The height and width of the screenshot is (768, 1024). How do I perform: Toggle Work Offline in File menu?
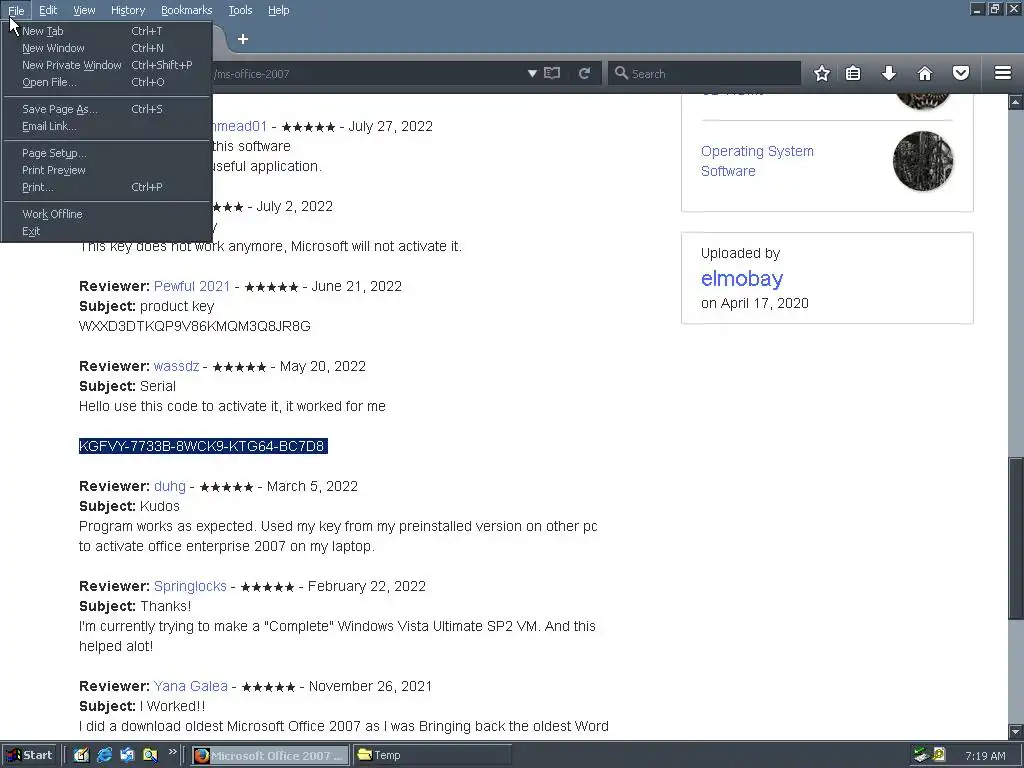[x=107, y=214]
